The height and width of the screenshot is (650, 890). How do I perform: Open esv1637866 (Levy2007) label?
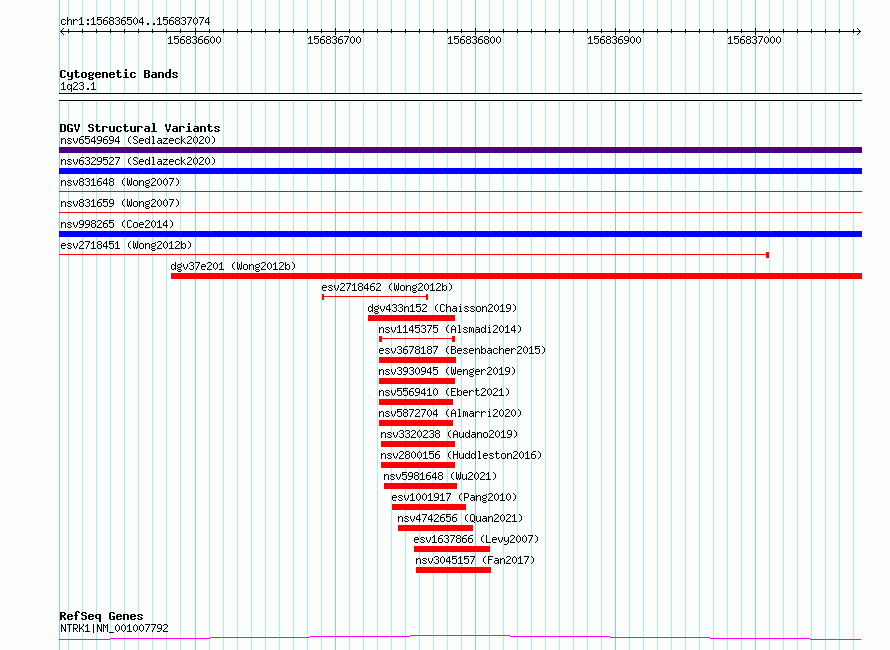[x=476, y=539]
